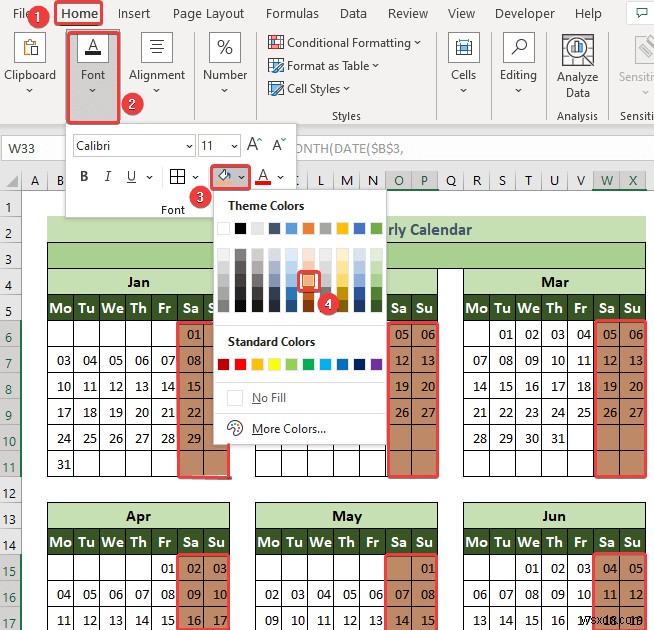654x630 pixels.
Task: Switch to the Home tab
Action: tap(79, 13)
